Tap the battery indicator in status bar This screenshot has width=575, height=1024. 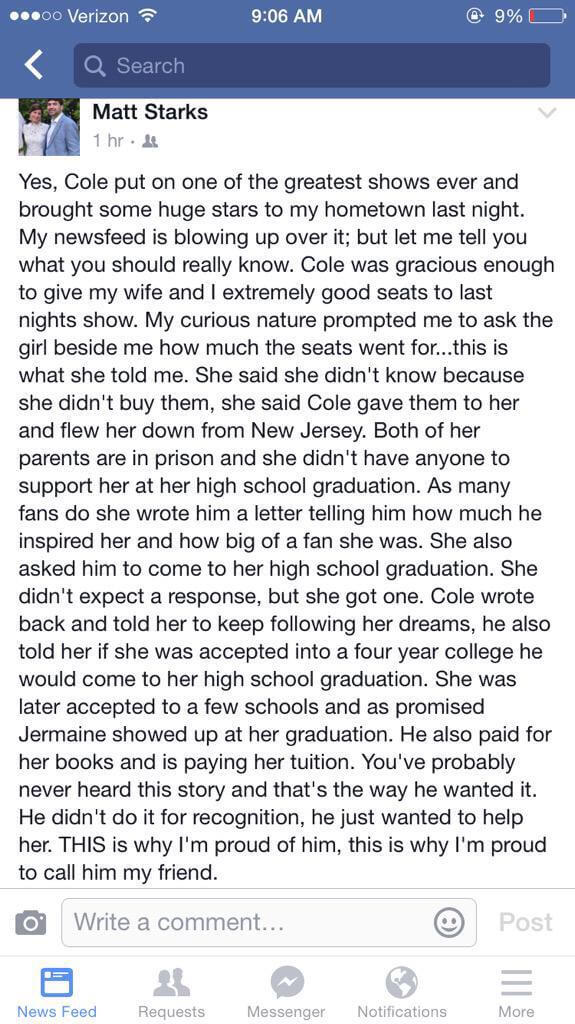point(547,16)
